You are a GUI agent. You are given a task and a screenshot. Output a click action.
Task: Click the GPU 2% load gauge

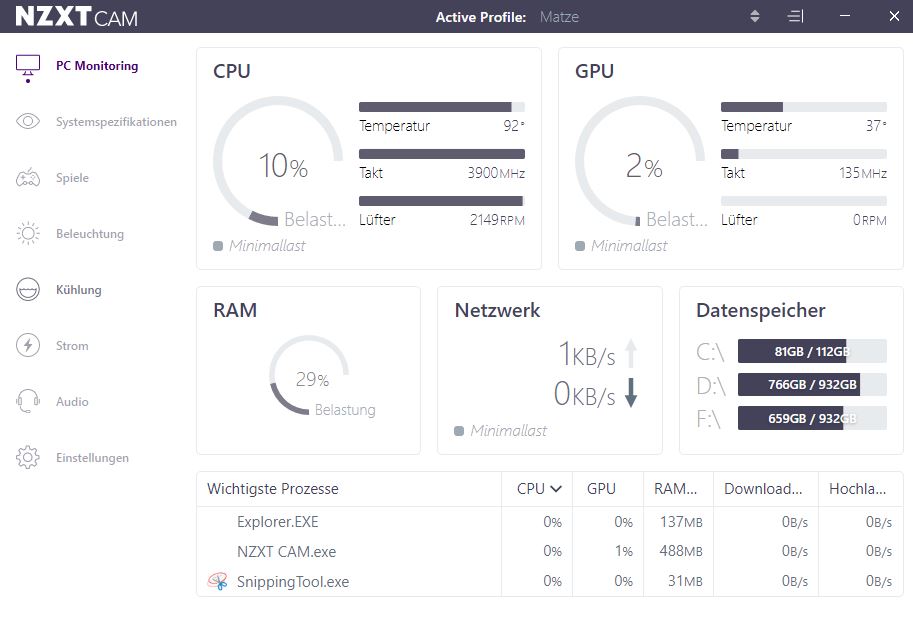(x=640, y=161)
